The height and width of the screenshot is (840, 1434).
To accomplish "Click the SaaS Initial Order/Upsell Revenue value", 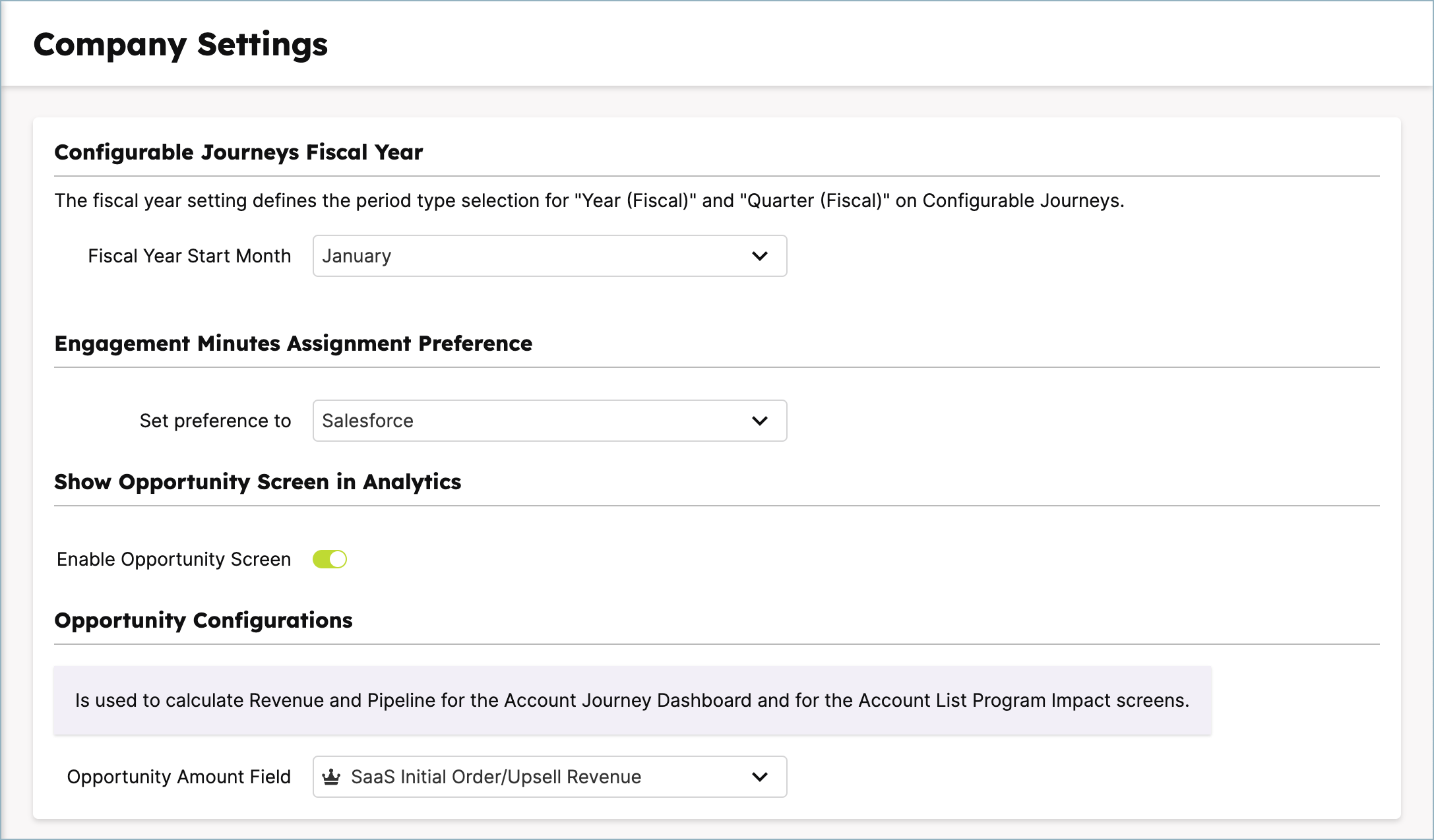I will pos(496,777).
